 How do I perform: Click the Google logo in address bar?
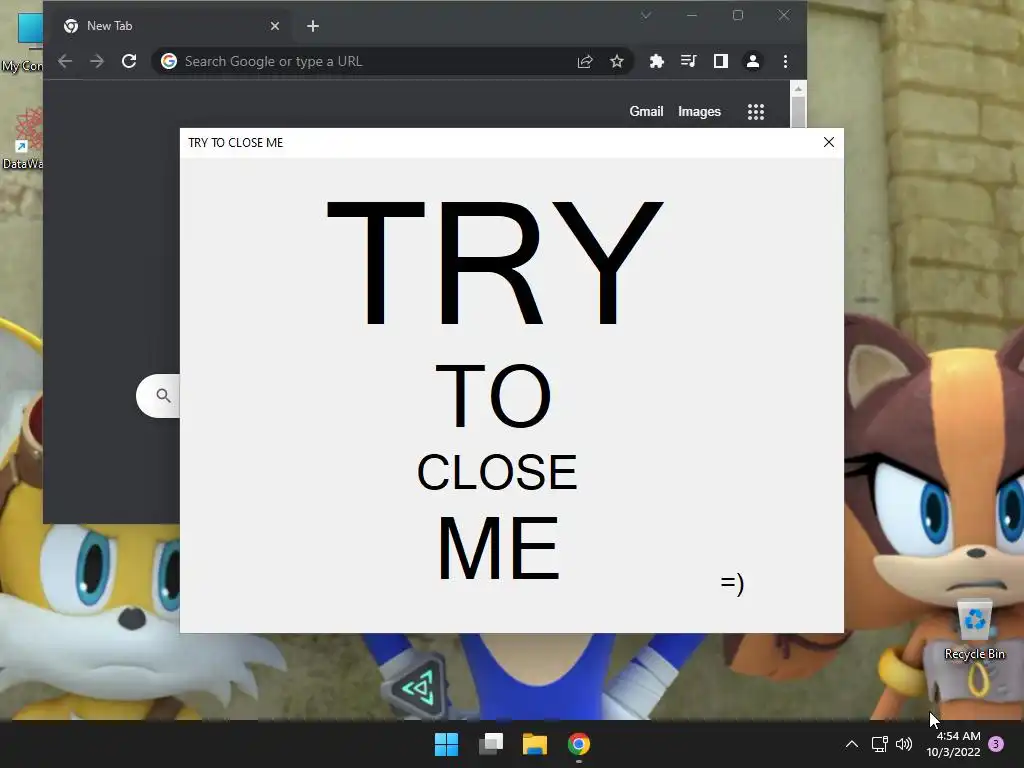click(169, 61)
